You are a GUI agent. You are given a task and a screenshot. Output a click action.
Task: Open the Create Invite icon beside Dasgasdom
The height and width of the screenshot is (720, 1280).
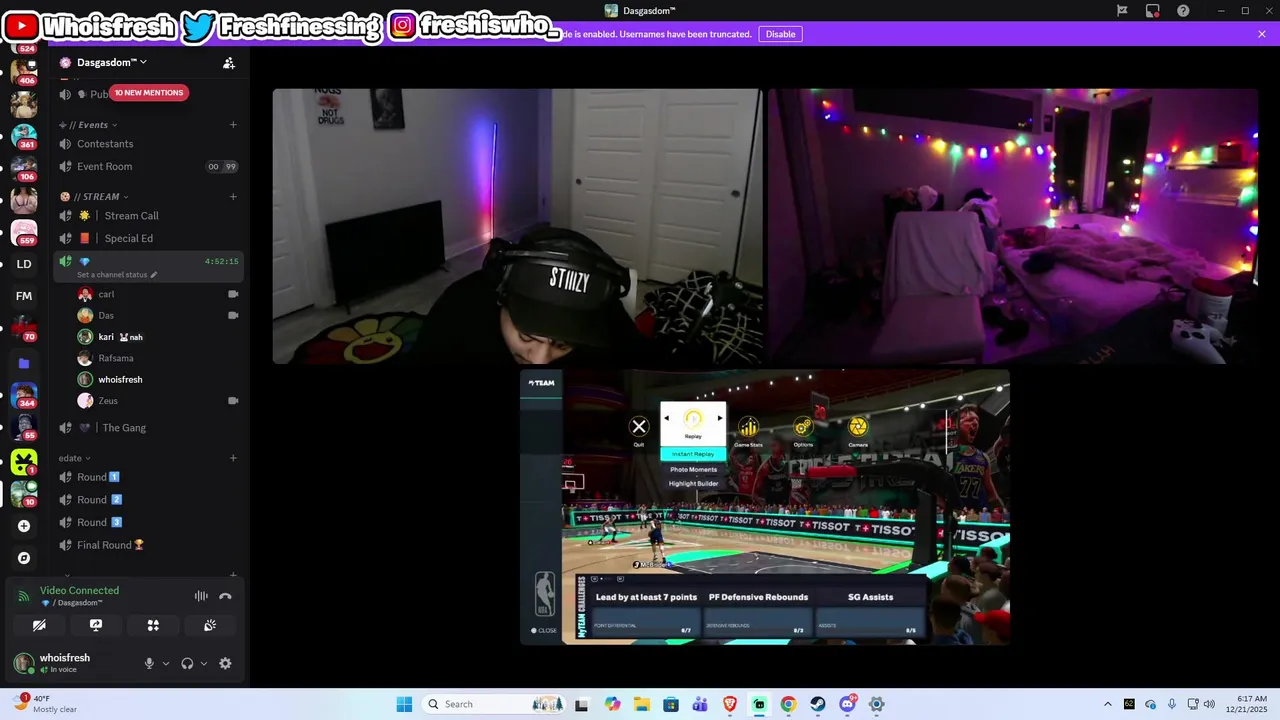click(x=228, y=63)
